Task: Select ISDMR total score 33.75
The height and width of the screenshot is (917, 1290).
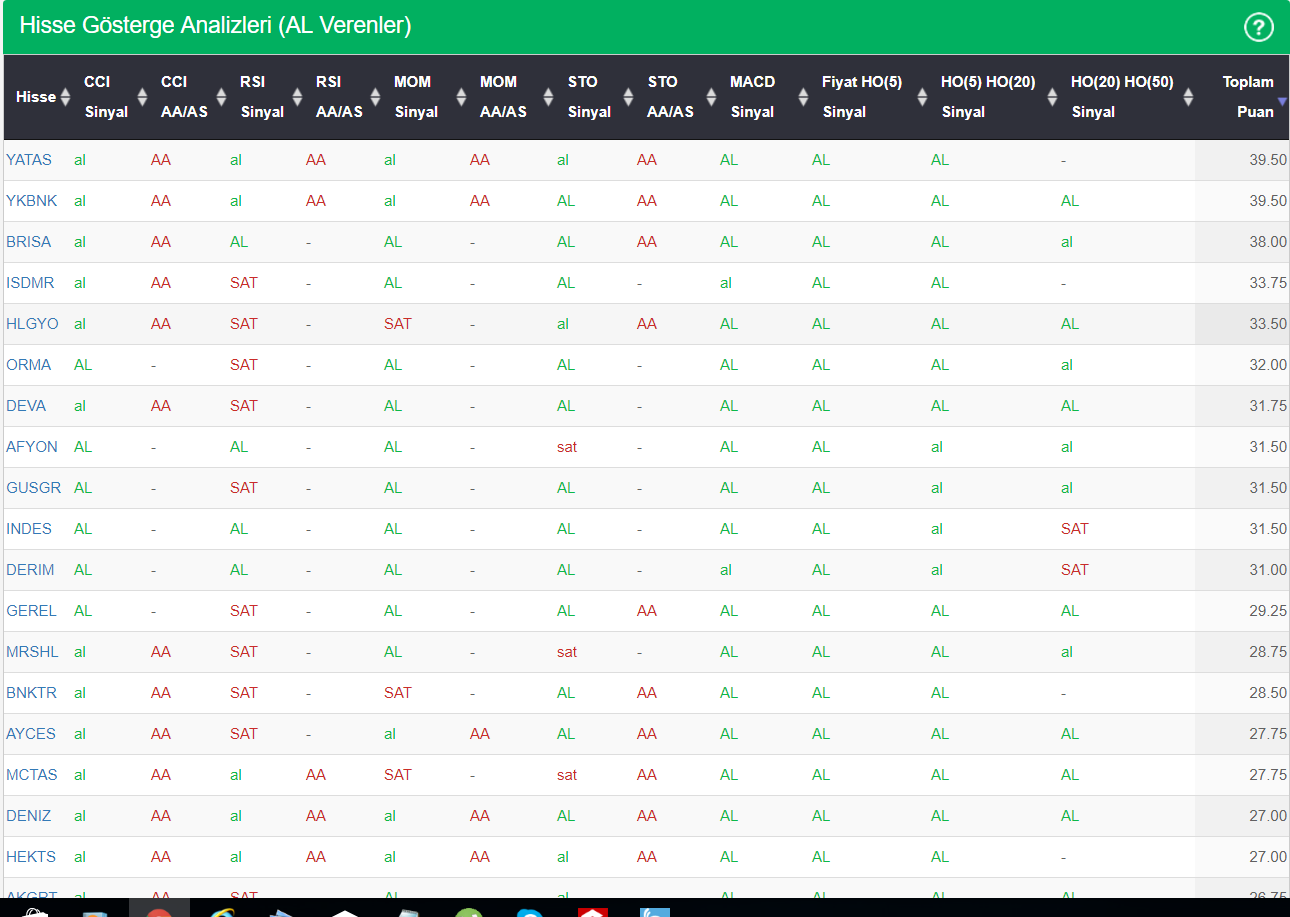Action: pos(1268,283)
